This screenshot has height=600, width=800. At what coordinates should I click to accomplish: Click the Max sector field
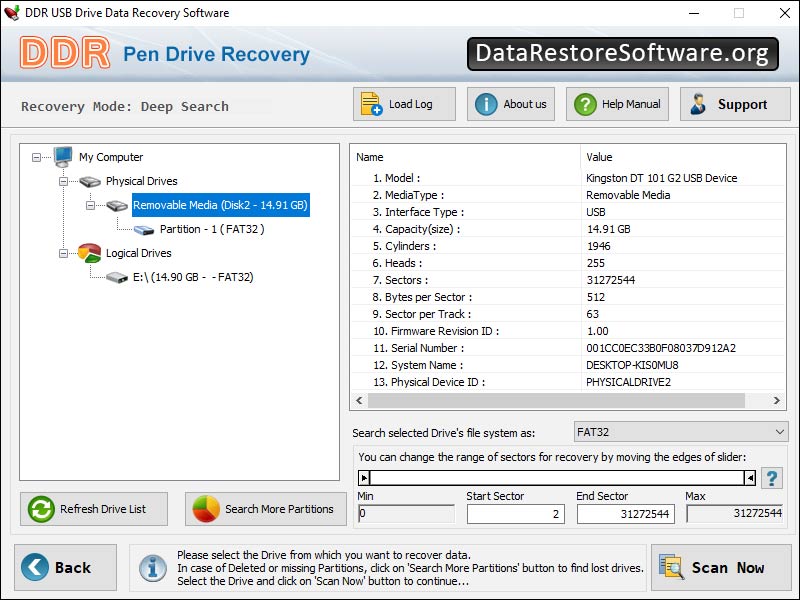pyautogui.click(x=735, y=513)
